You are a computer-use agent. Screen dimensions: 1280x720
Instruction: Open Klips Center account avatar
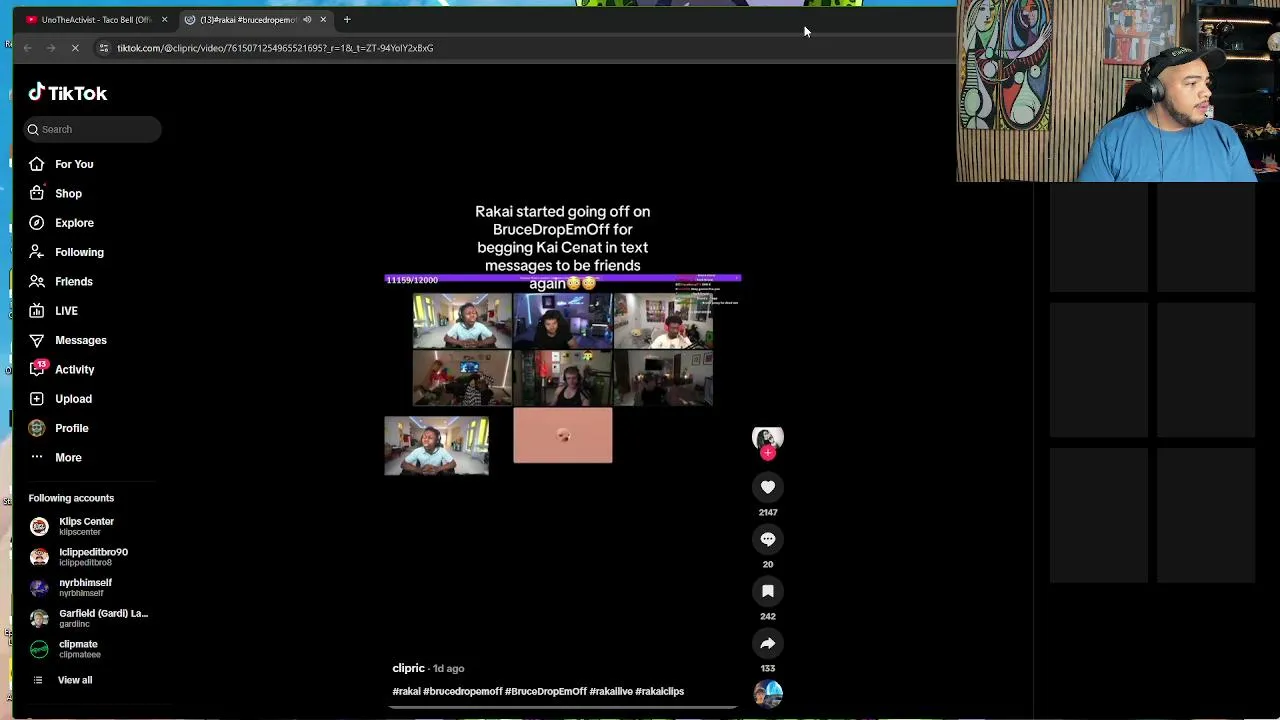[x=39, y=526]
